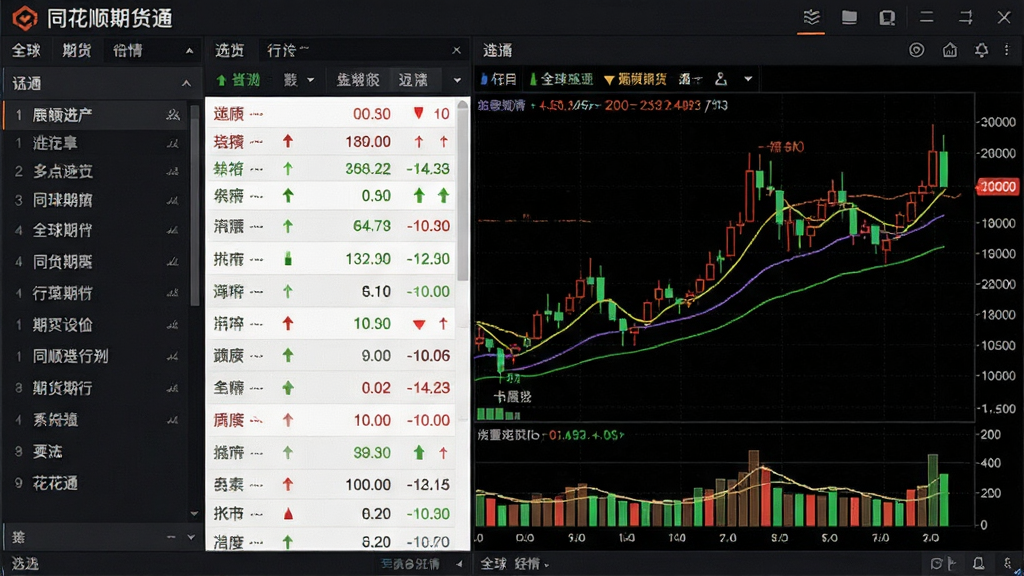Select the highlighted sub-tab left of the quote list dropdown arrow
1024x576 pixels.
tap(415, 80)
